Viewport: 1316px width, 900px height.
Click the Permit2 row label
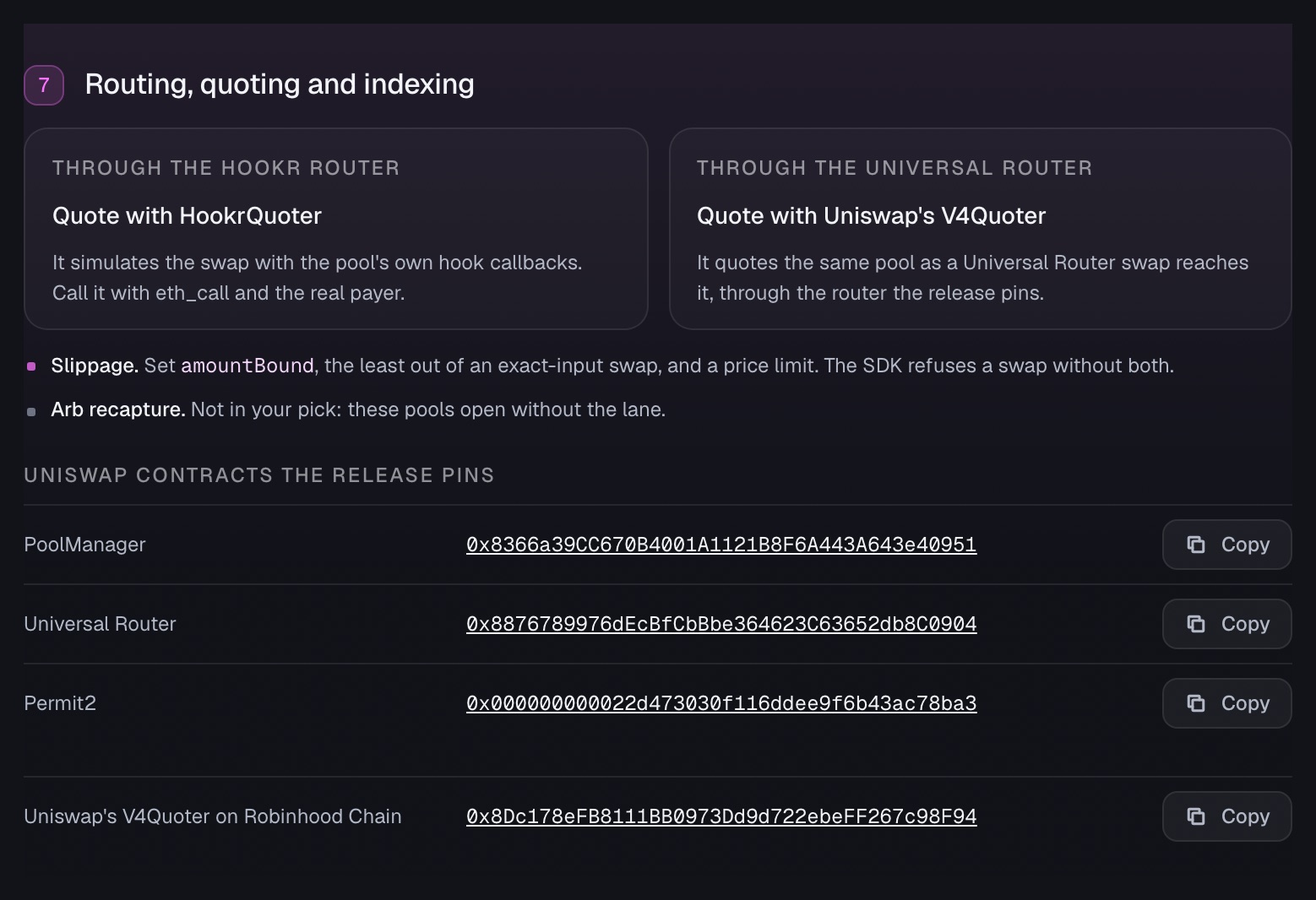pos(60,703)
